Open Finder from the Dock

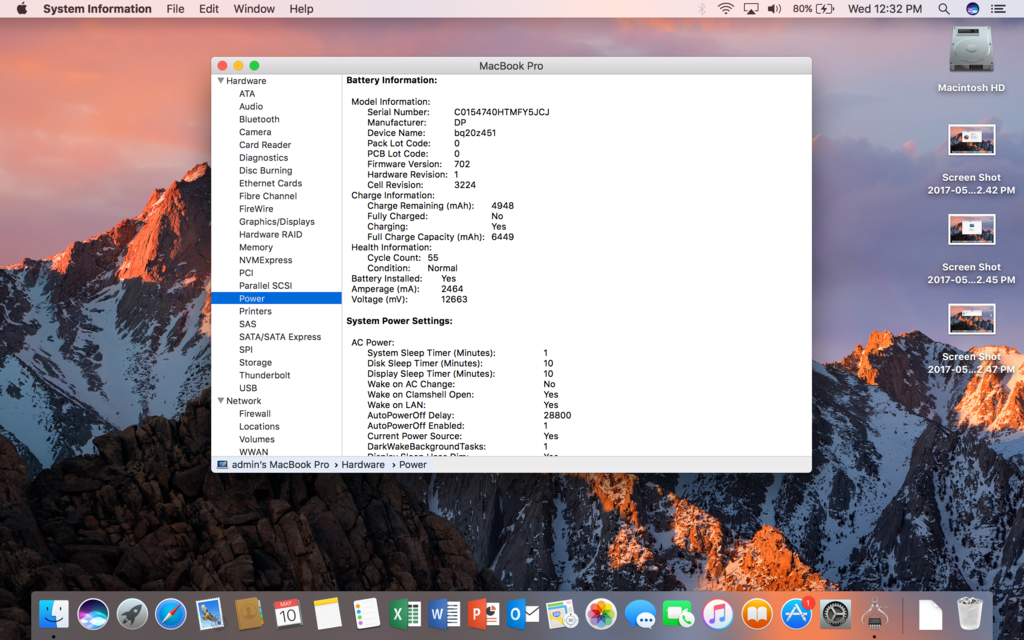tap(54, 614)
